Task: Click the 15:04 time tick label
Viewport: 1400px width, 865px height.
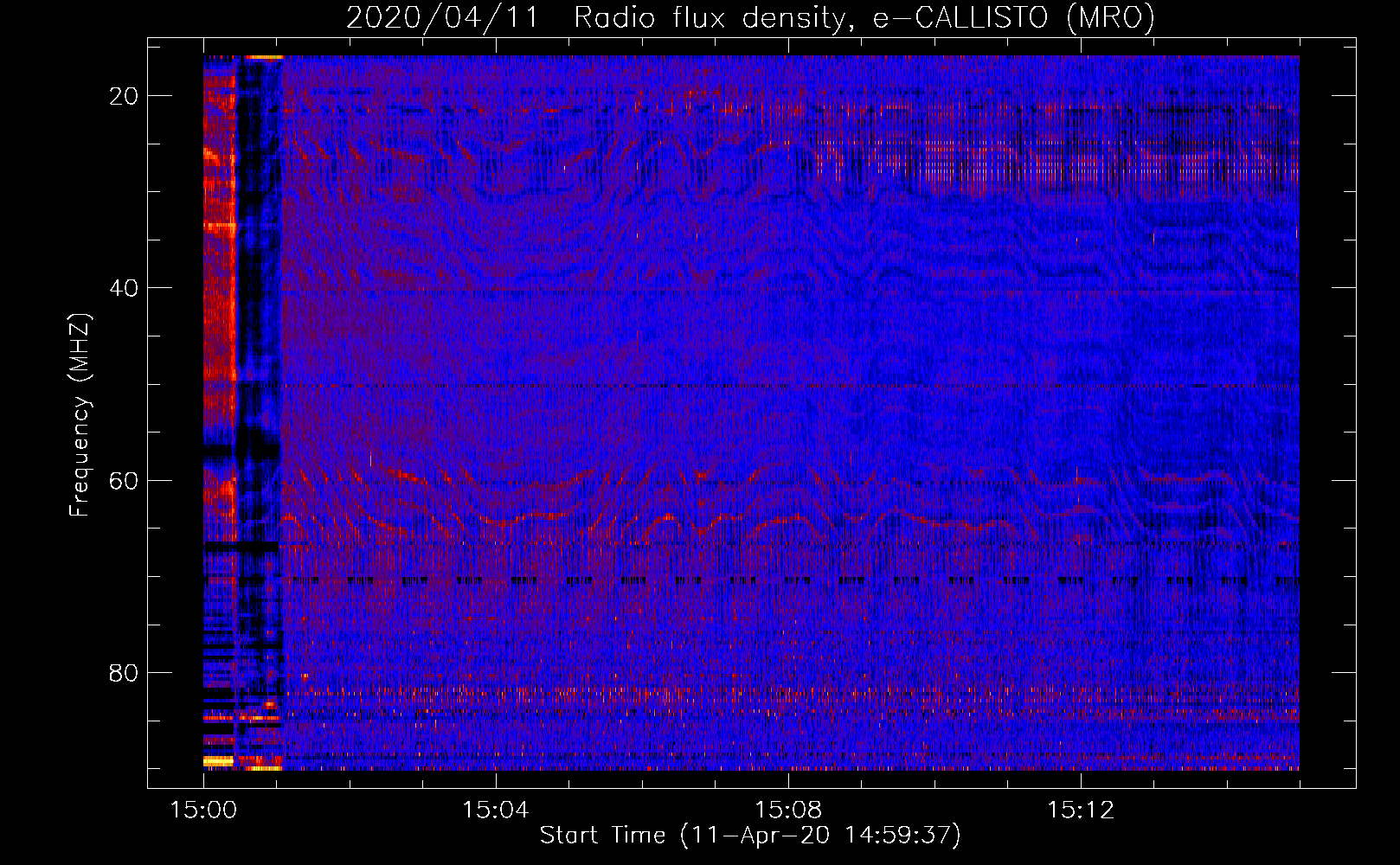Action: (495, 811)
